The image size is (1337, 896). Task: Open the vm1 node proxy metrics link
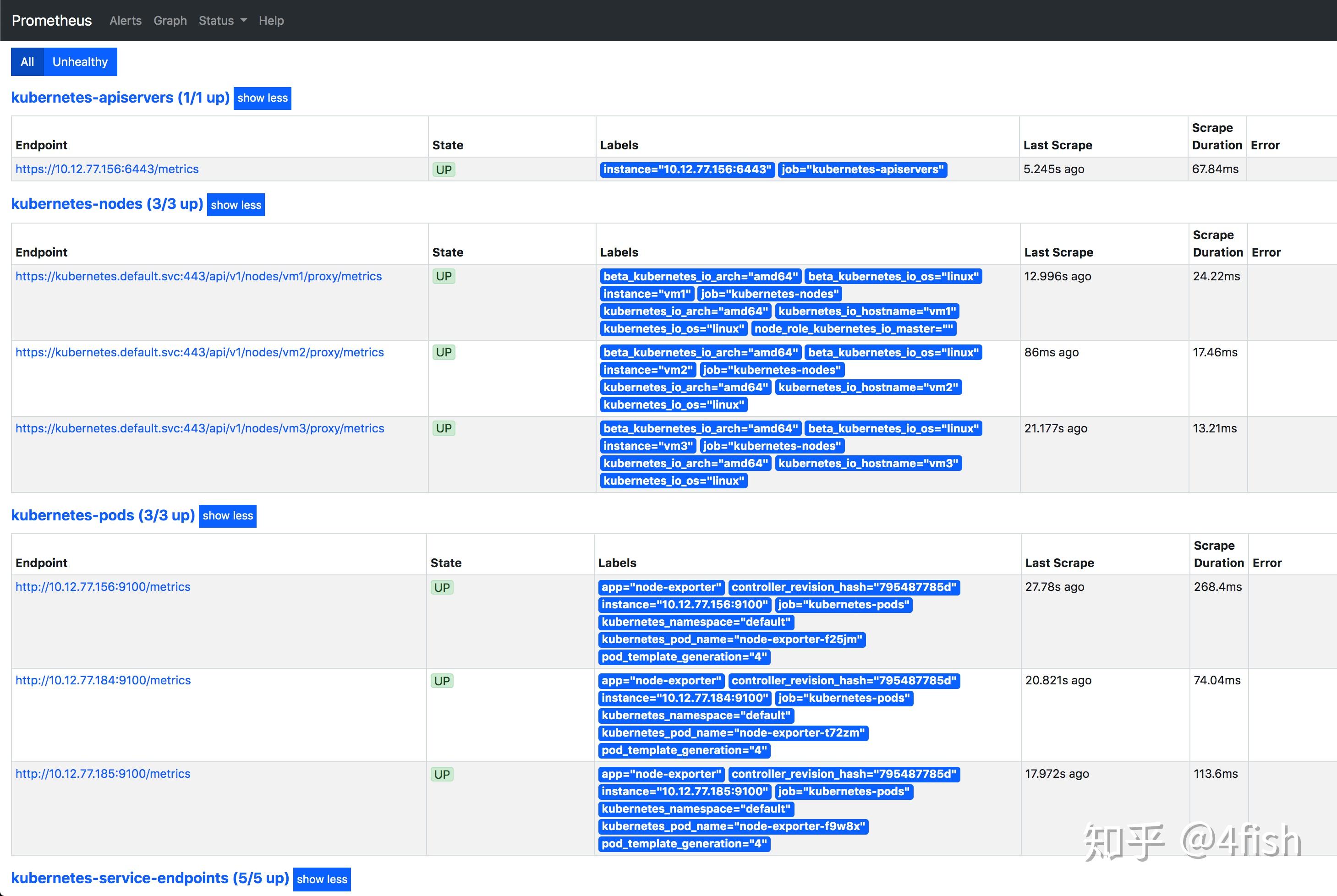pyautogui.click(x=198, y=277)
